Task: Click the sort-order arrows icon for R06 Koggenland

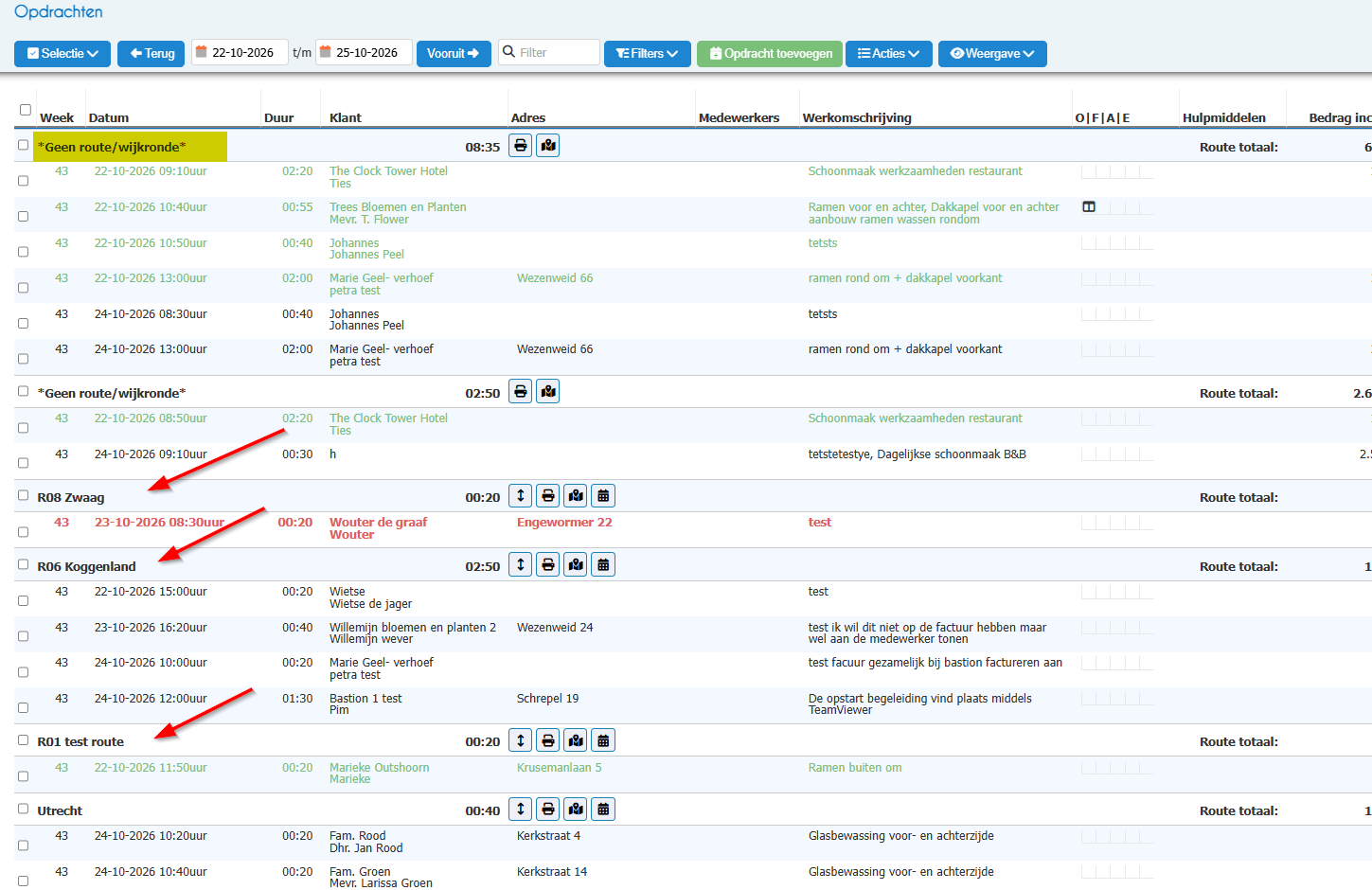Action: [520, 565]
